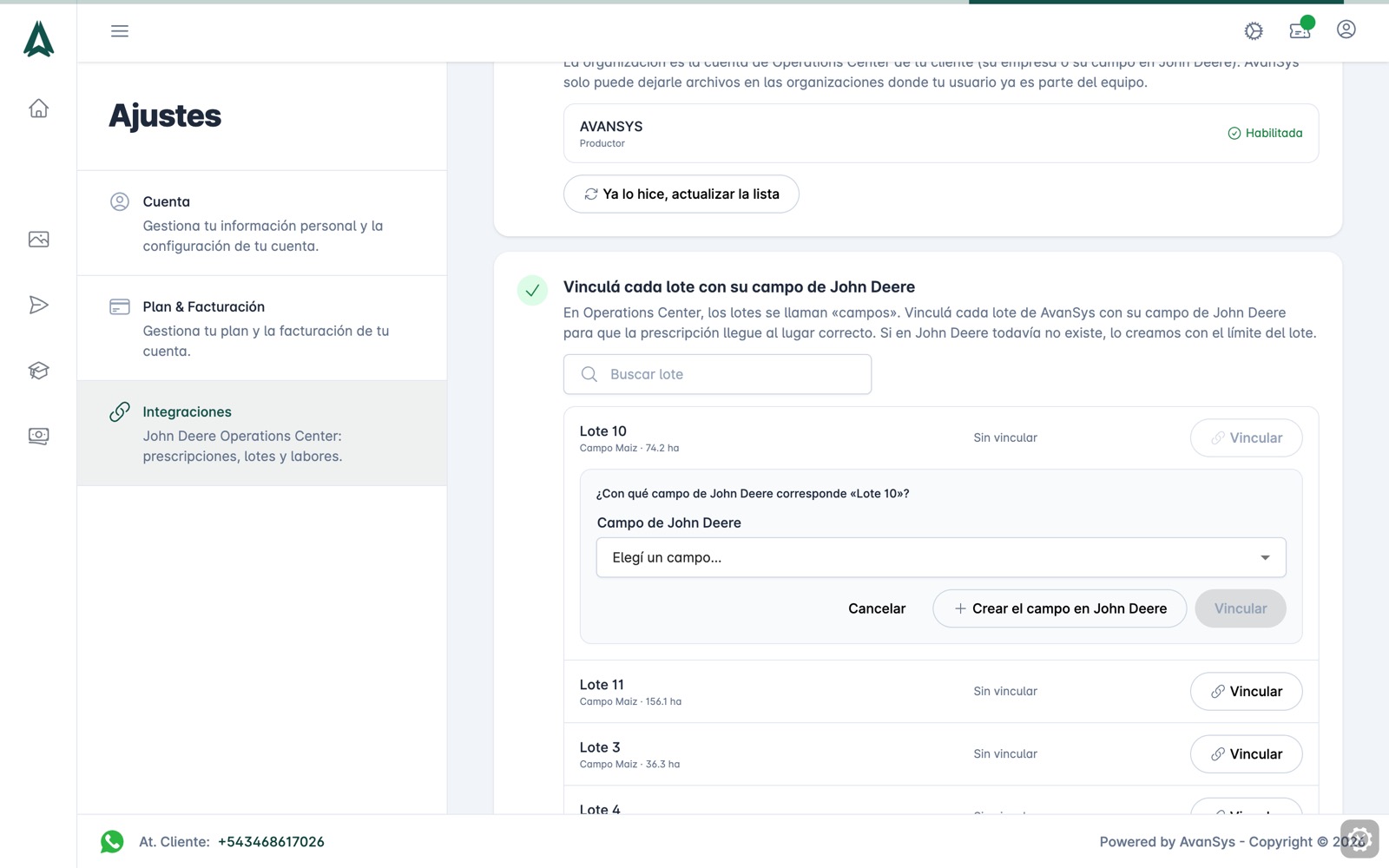Viewport: 1389px width, 868px height.
Task: Click Crear el campo en John Deere
Action: 1060,608
